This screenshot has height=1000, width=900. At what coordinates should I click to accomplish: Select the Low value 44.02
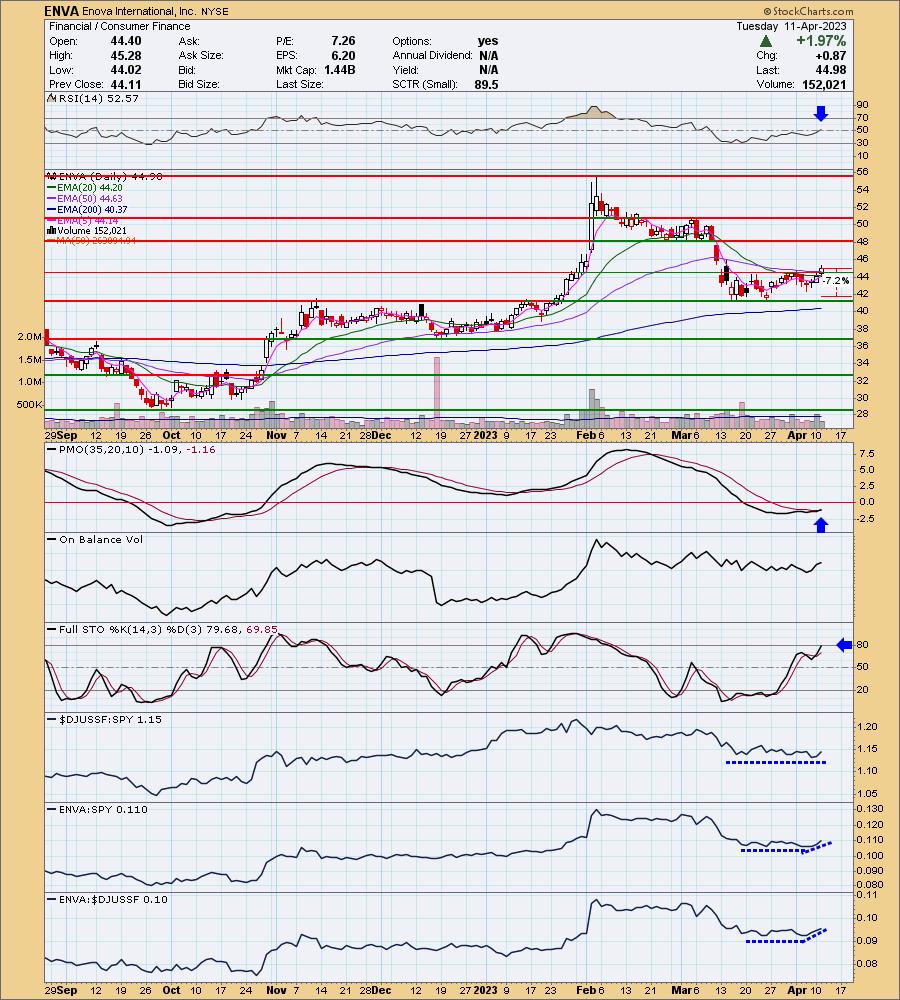pos(125,70)
